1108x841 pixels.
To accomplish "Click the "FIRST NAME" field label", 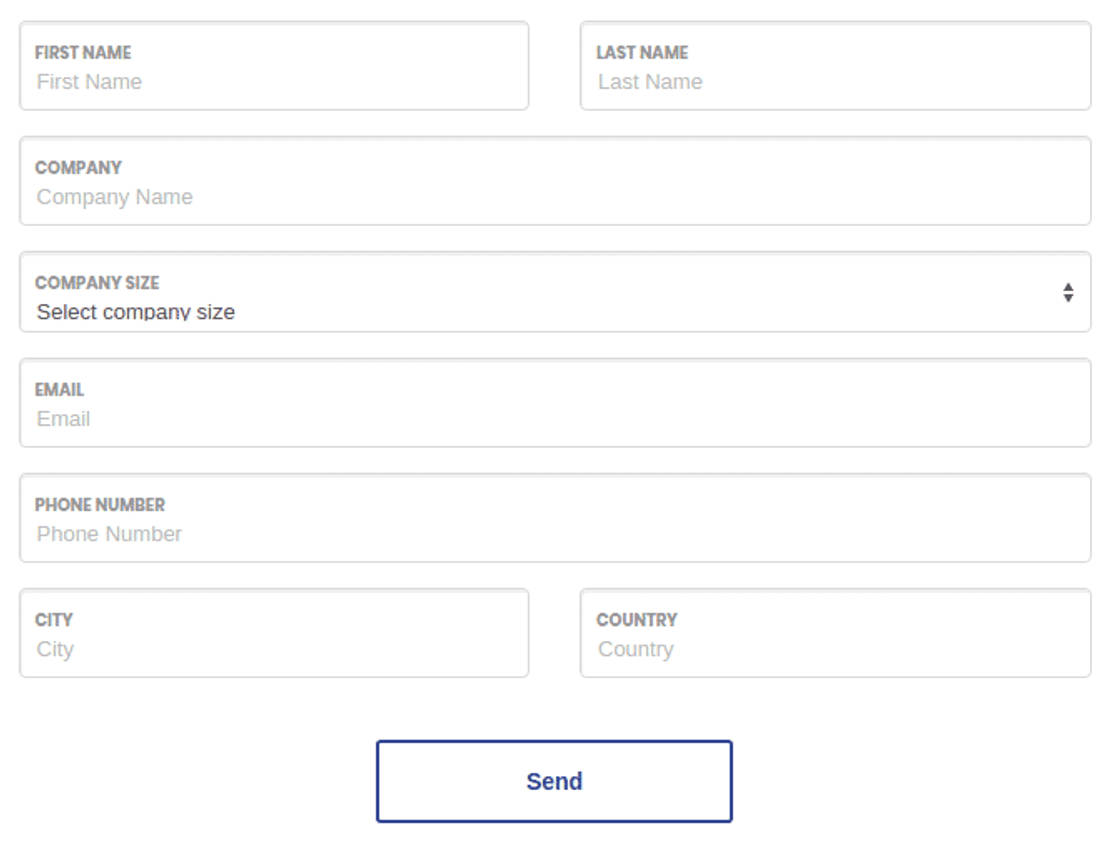I will pyautogui.click(x=83, y=53).
